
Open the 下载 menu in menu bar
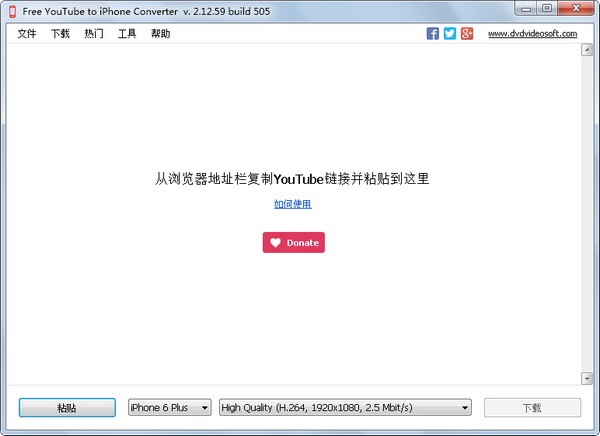coord(60,34)
